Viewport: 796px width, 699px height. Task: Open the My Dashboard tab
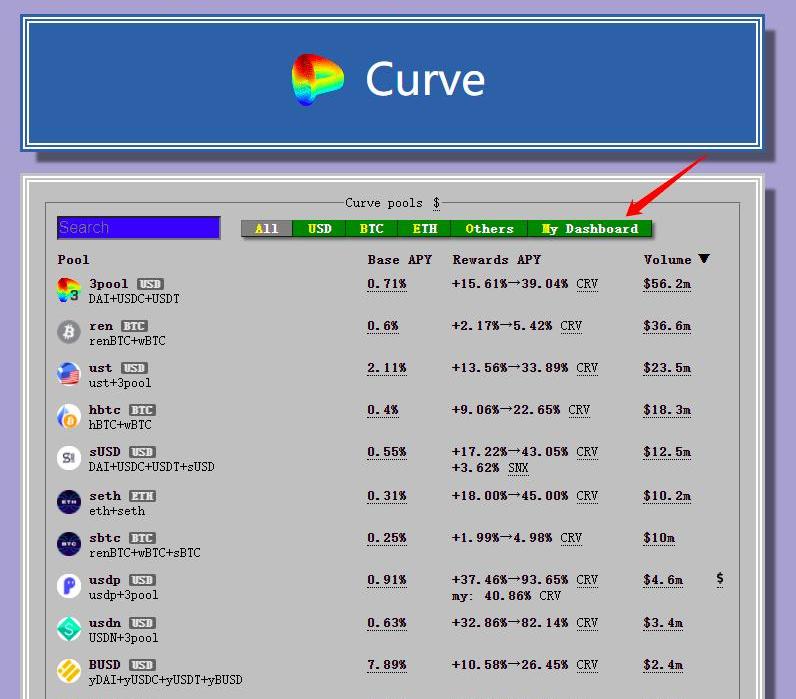point(589,229)
